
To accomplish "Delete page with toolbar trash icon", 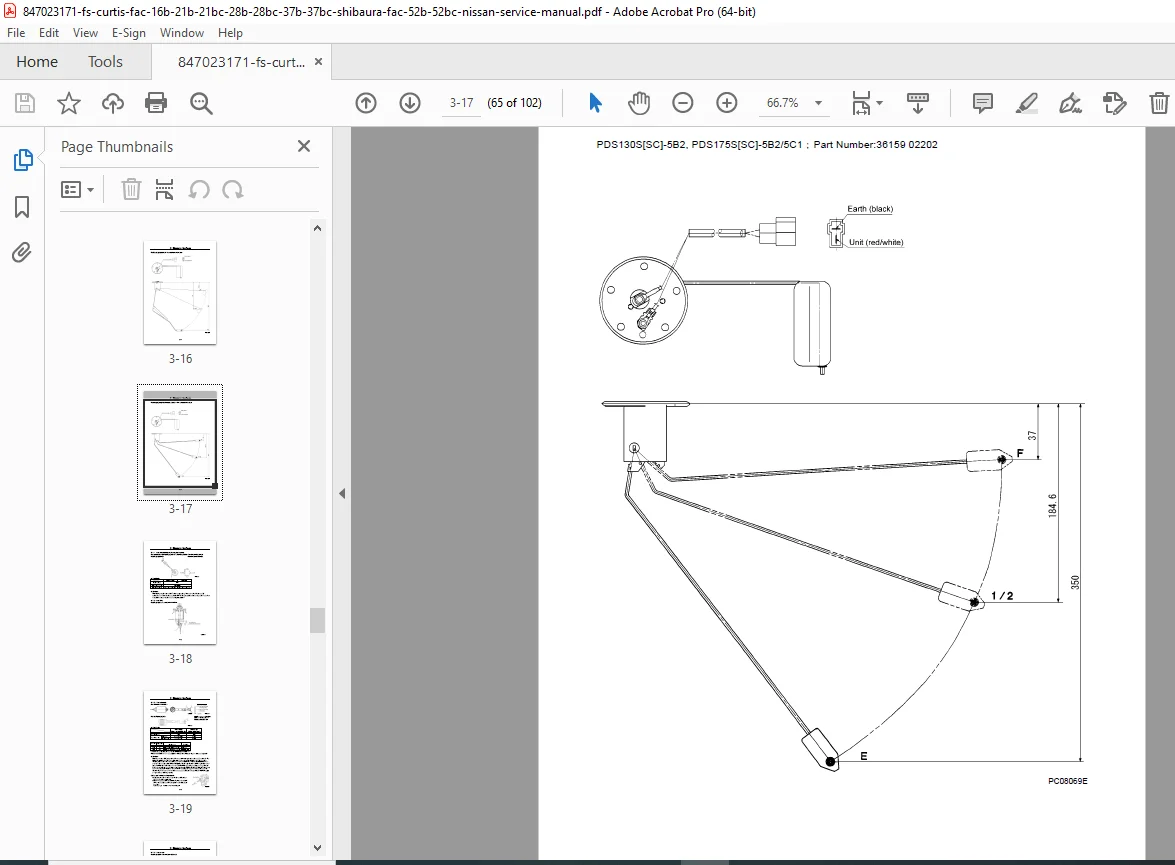I will coord(1159,103).
